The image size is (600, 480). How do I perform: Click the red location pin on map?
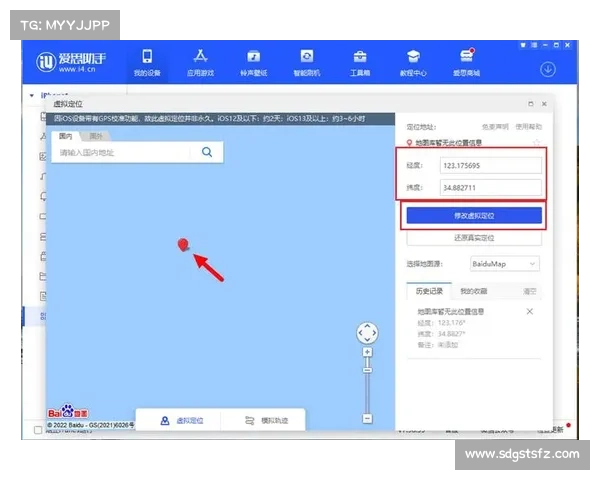tap(183, 245)
